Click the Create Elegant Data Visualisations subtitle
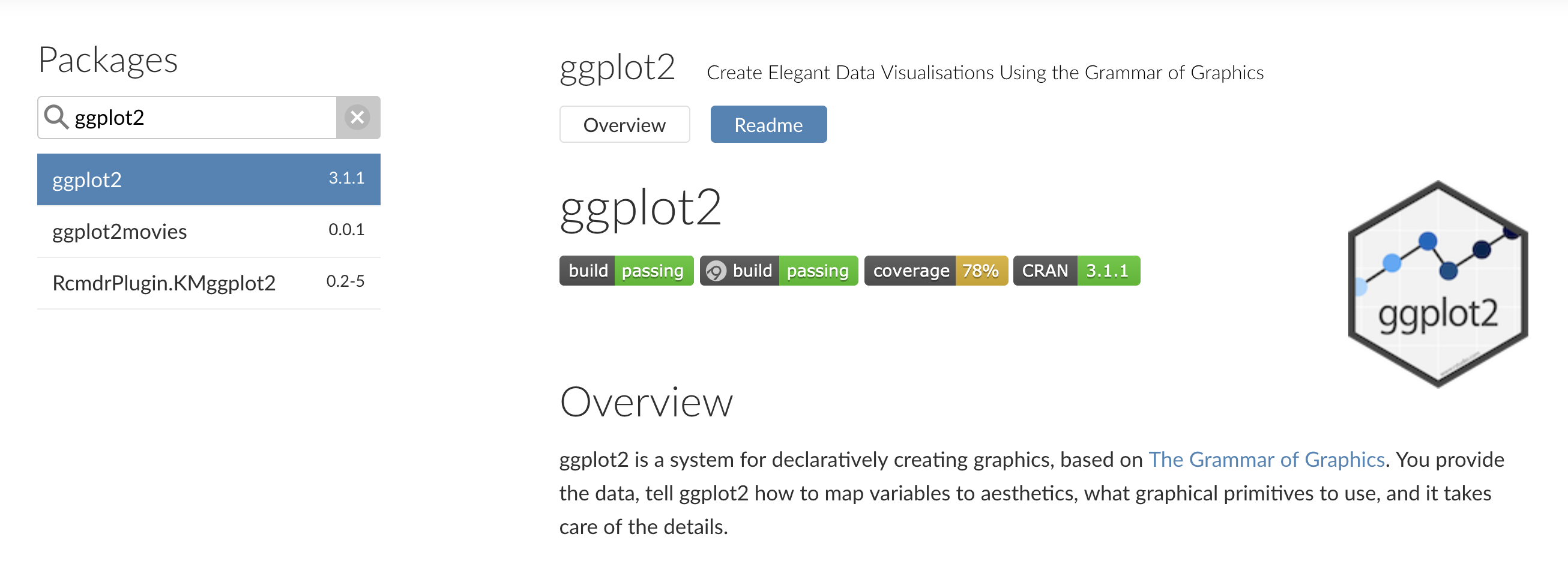Screen dimensions: 1568x582 [985, 73]
